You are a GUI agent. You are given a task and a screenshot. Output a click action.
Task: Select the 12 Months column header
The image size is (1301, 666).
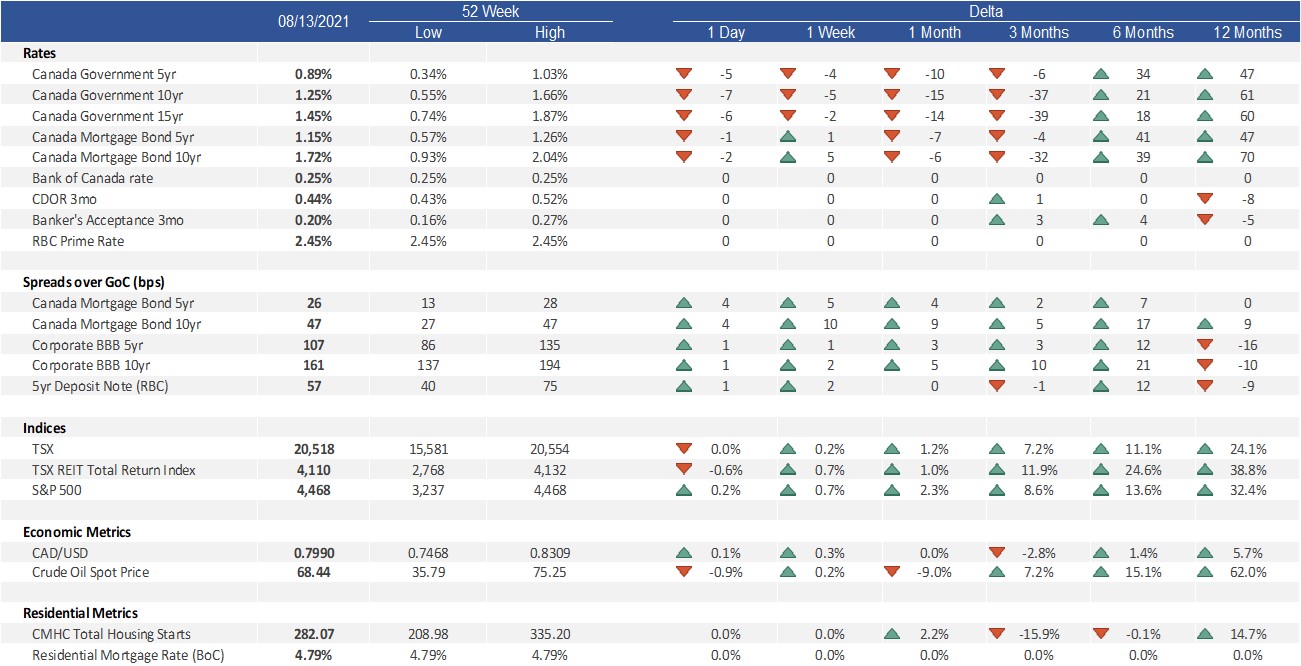(1247, 32)
